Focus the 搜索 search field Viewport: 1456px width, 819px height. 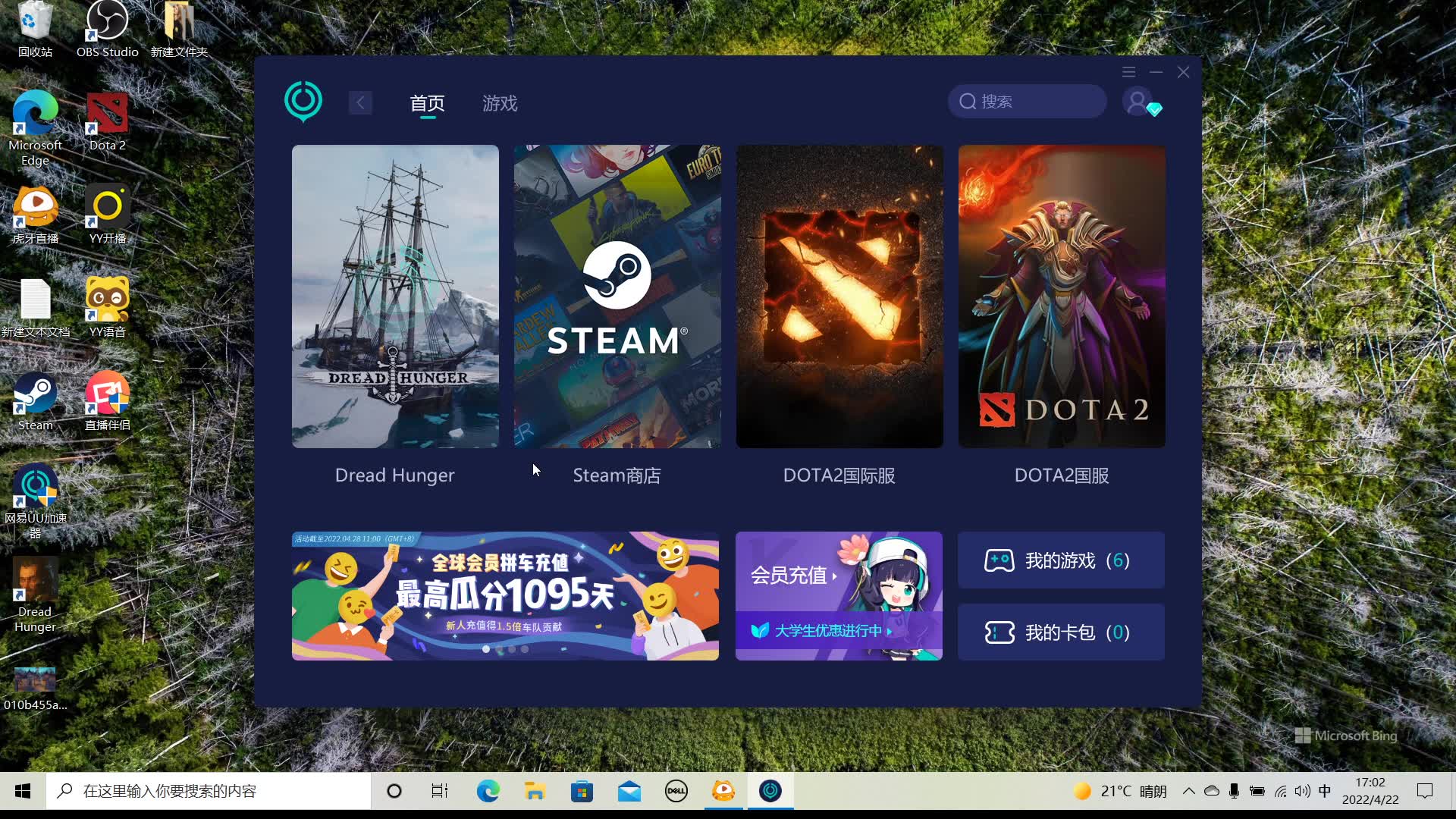click(x=1027, y=102)
